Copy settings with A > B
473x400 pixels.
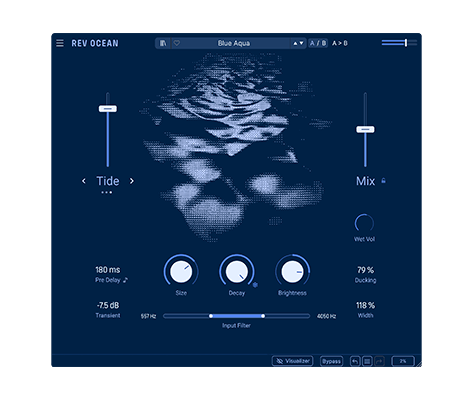click(340, 43)
